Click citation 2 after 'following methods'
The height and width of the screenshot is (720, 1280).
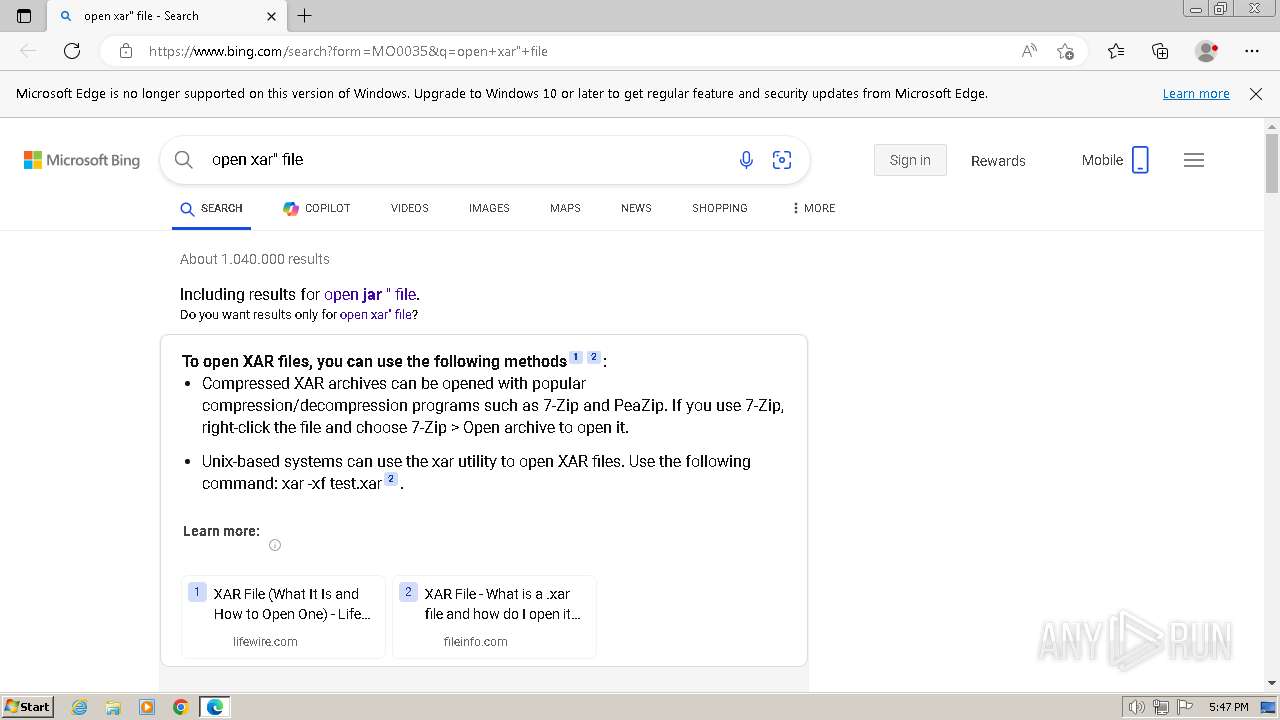pyautogui.click(x=593, y=357)
